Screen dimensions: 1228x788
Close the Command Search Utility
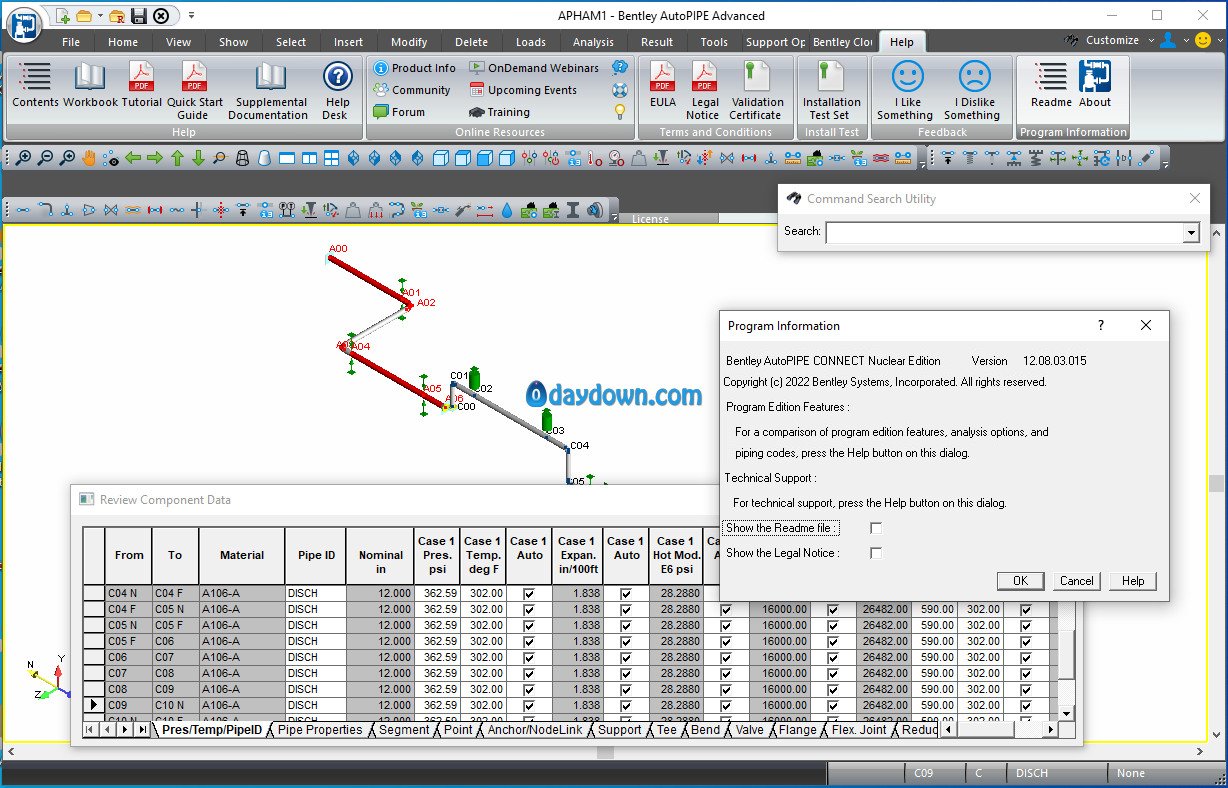1195,199
